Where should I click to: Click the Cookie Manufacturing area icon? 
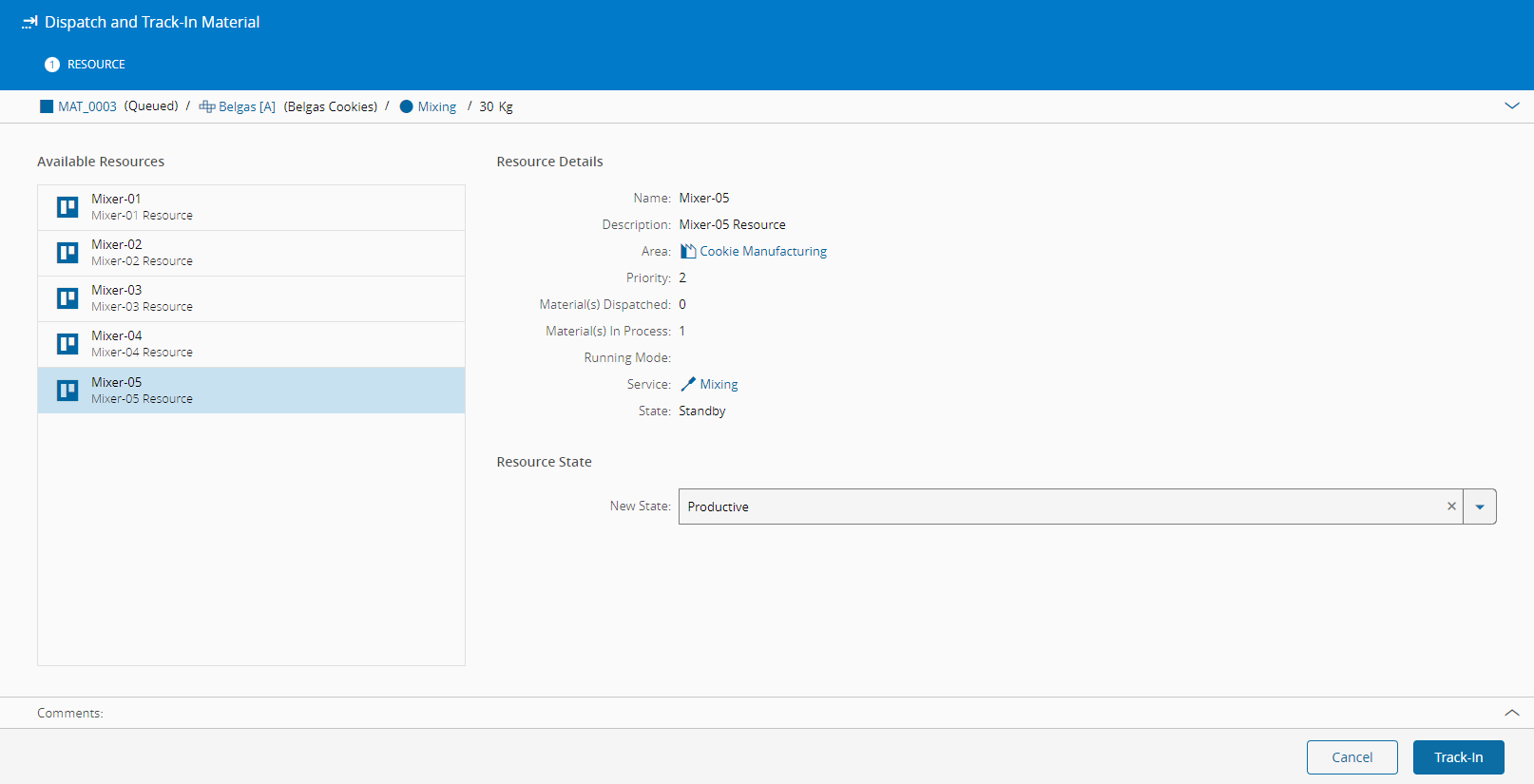(x=688, y=252)
